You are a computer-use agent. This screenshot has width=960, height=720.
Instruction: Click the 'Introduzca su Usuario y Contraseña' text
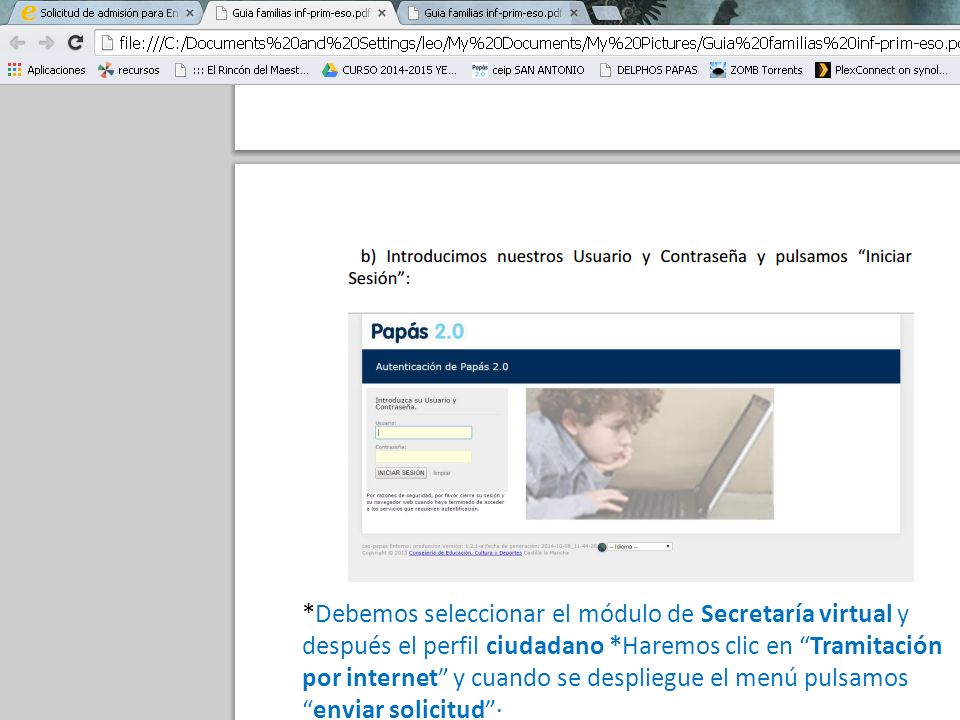[x=416, y=403]
